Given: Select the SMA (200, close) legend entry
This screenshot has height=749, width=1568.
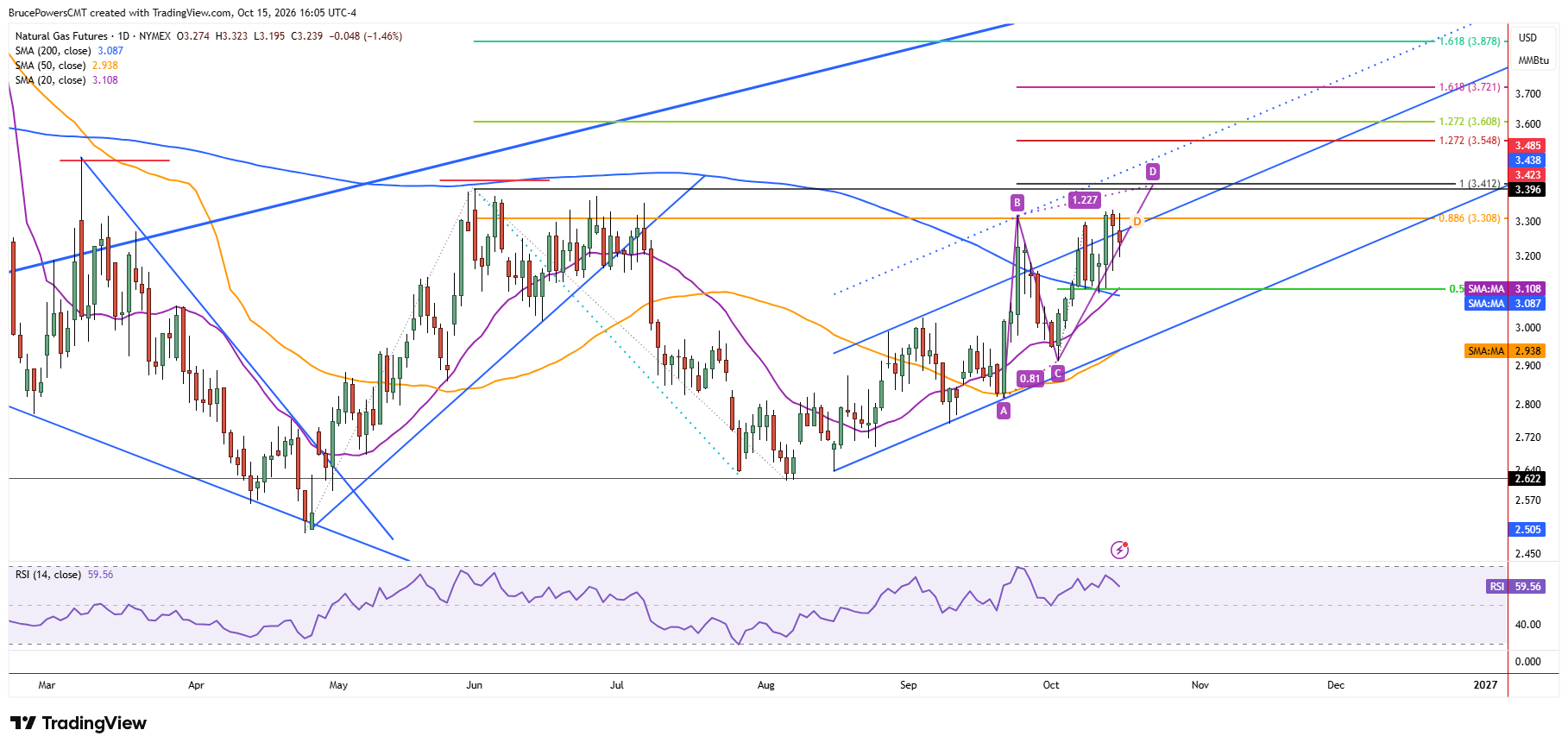Looking at the screenshot, I should (69, 51).
